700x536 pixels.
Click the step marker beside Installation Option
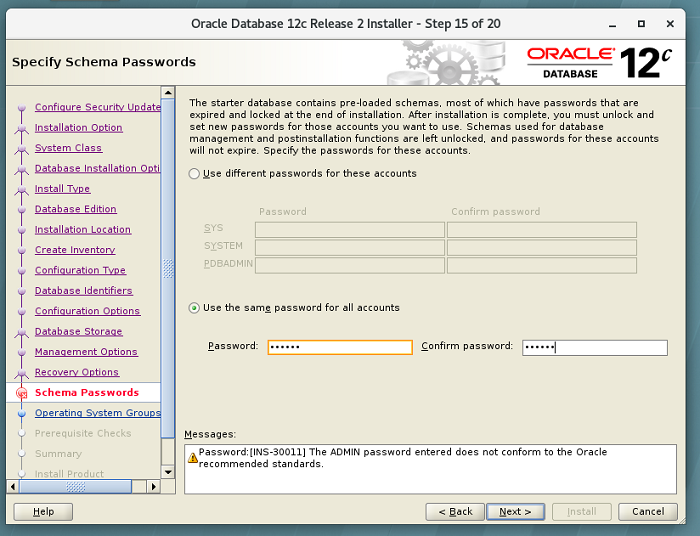[21, 128]
